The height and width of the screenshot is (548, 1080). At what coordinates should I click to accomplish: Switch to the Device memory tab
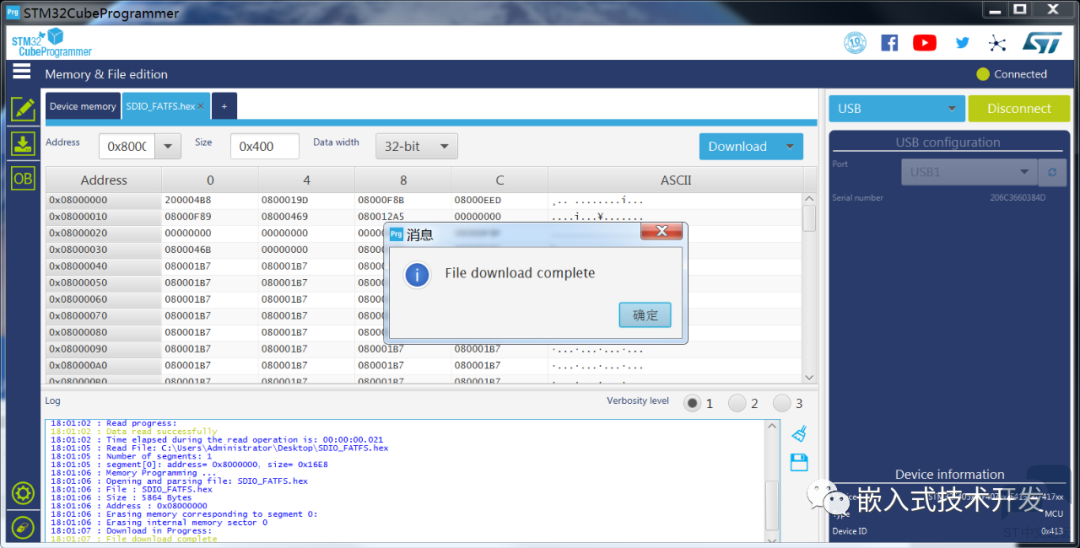pyautogui.click(x=83, y=106)
